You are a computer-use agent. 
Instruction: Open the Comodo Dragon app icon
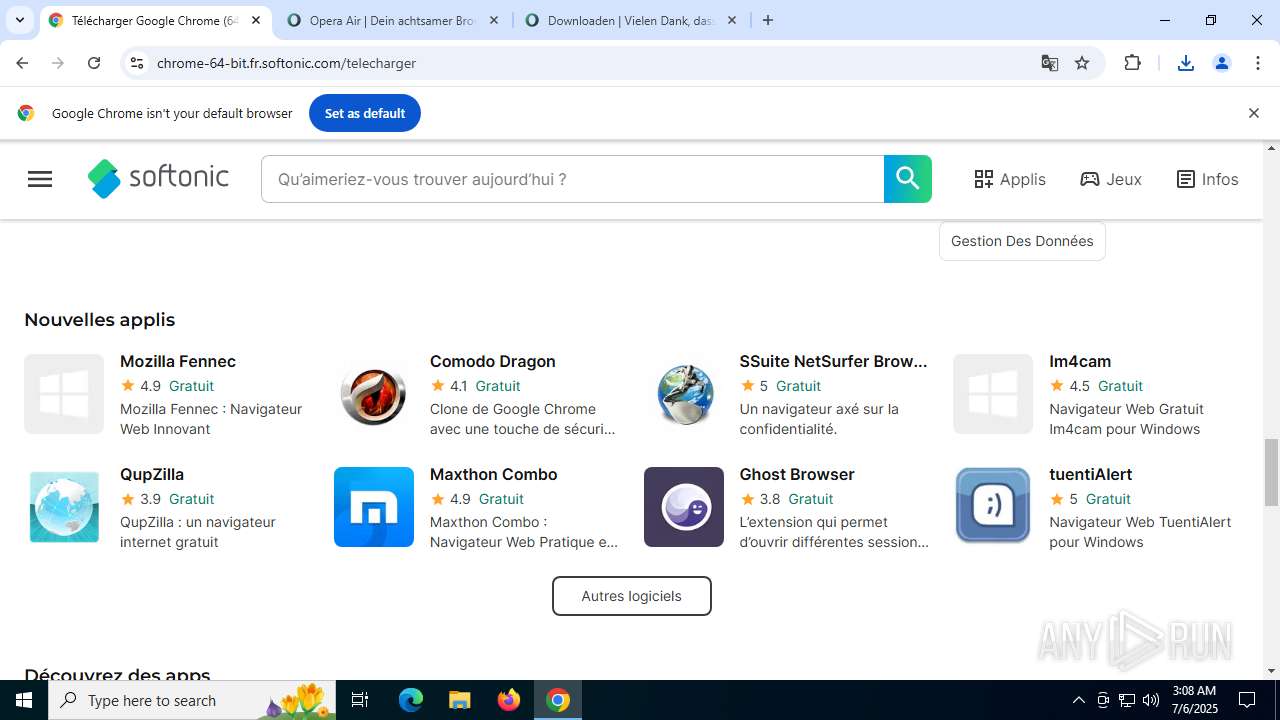click(x=374, y=394)
